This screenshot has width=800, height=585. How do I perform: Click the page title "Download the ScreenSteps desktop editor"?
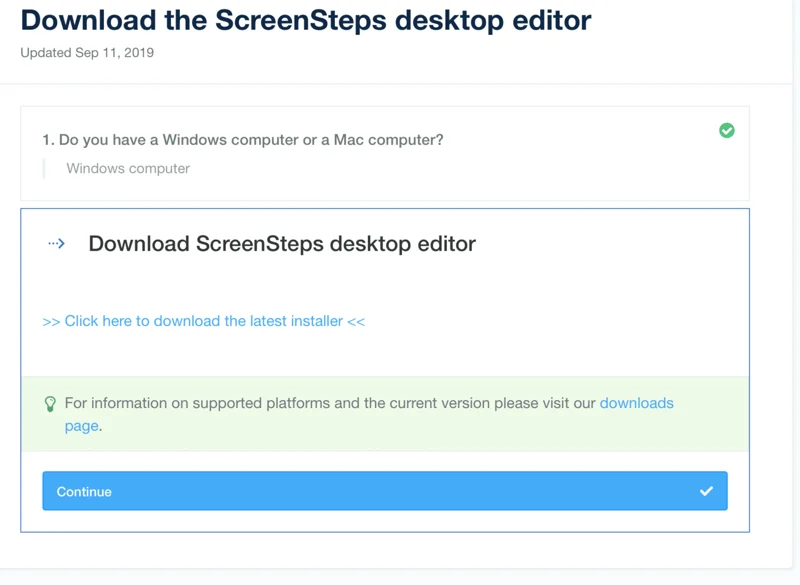tap(306, 20)
